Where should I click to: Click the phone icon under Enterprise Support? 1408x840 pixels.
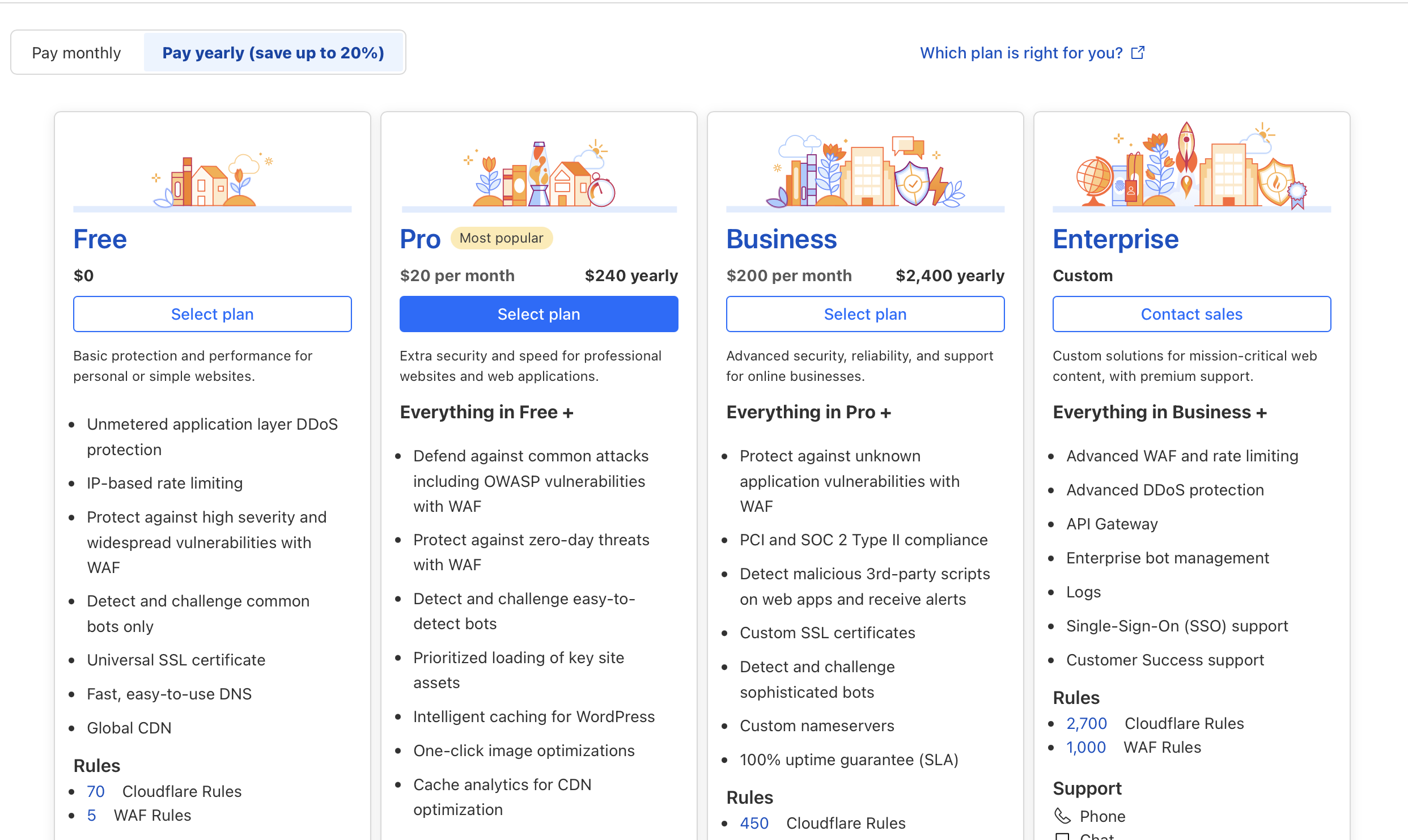(x=1062, y=816)
